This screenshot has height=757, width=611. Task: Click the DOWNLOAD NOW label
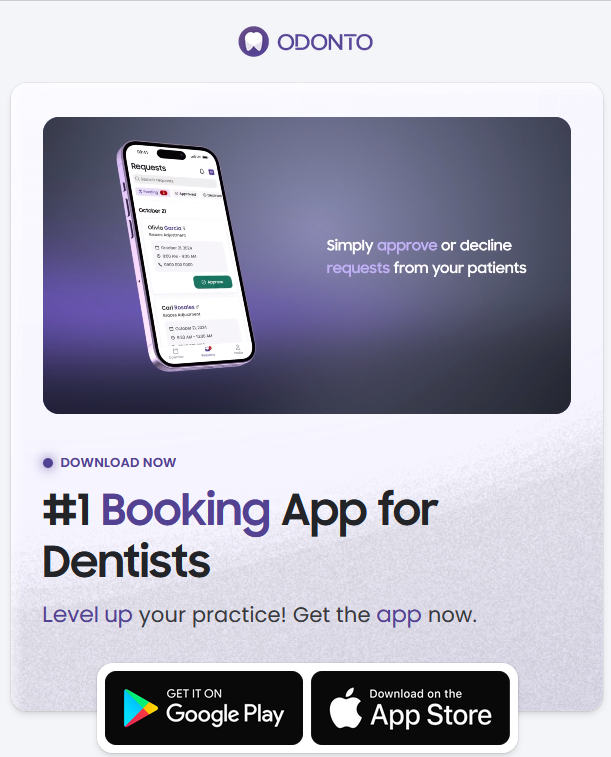click(118, 463)
